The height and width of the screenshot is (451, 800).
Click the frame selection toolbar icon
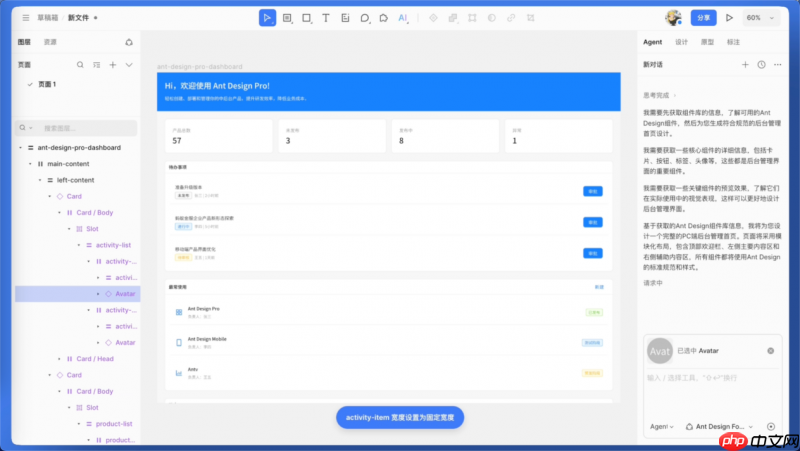click(x=472, y=18)
